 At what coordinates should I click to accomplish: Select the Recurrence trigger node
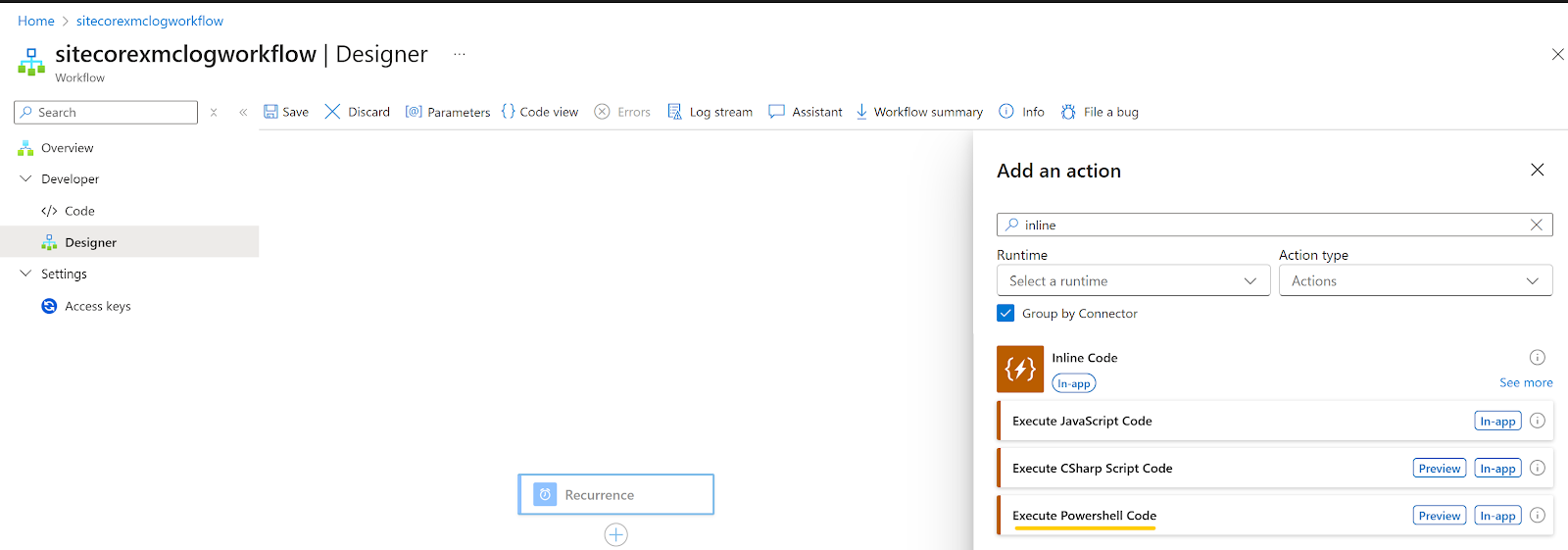[x=615, y=494]
